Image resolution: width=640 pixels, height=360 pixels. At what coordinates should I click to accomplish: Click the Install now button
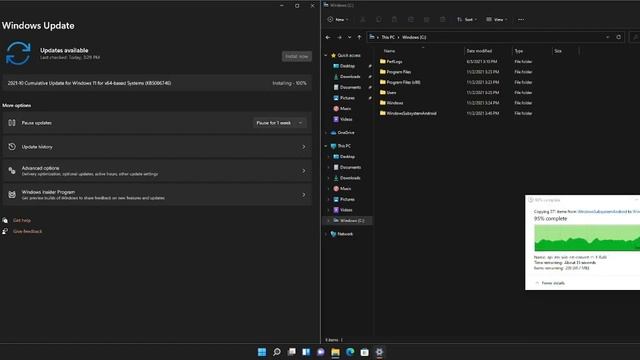coord(297,56)
